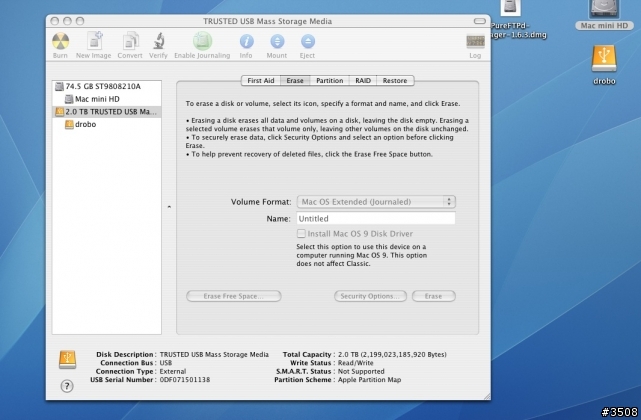Switch to Erase tab

coord(295,81)
